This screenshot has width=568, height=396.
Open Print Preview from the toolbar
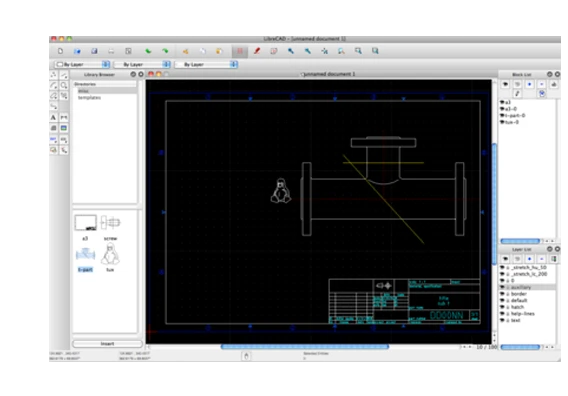(128, 51)
